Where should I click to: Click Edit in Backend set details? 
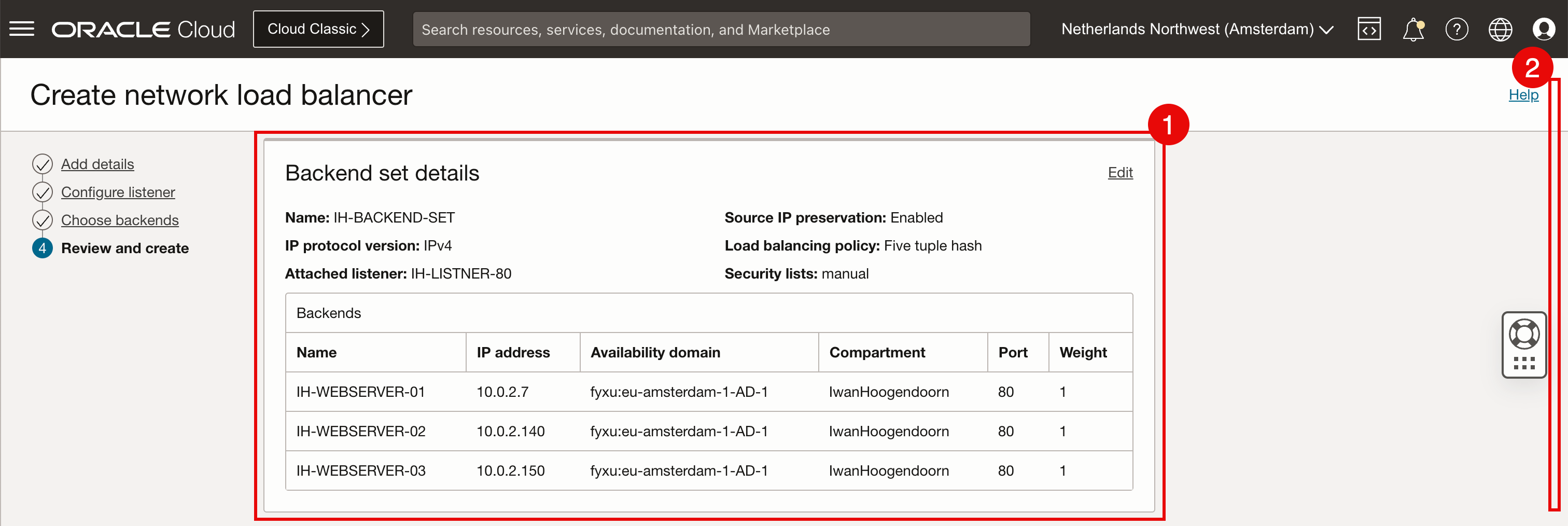[1119, 172]
